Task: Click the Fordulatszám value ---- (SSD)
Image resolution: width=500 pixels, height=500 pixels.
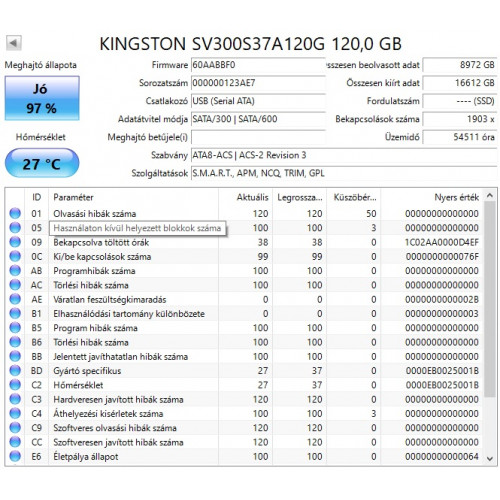Action: point(460,101)
